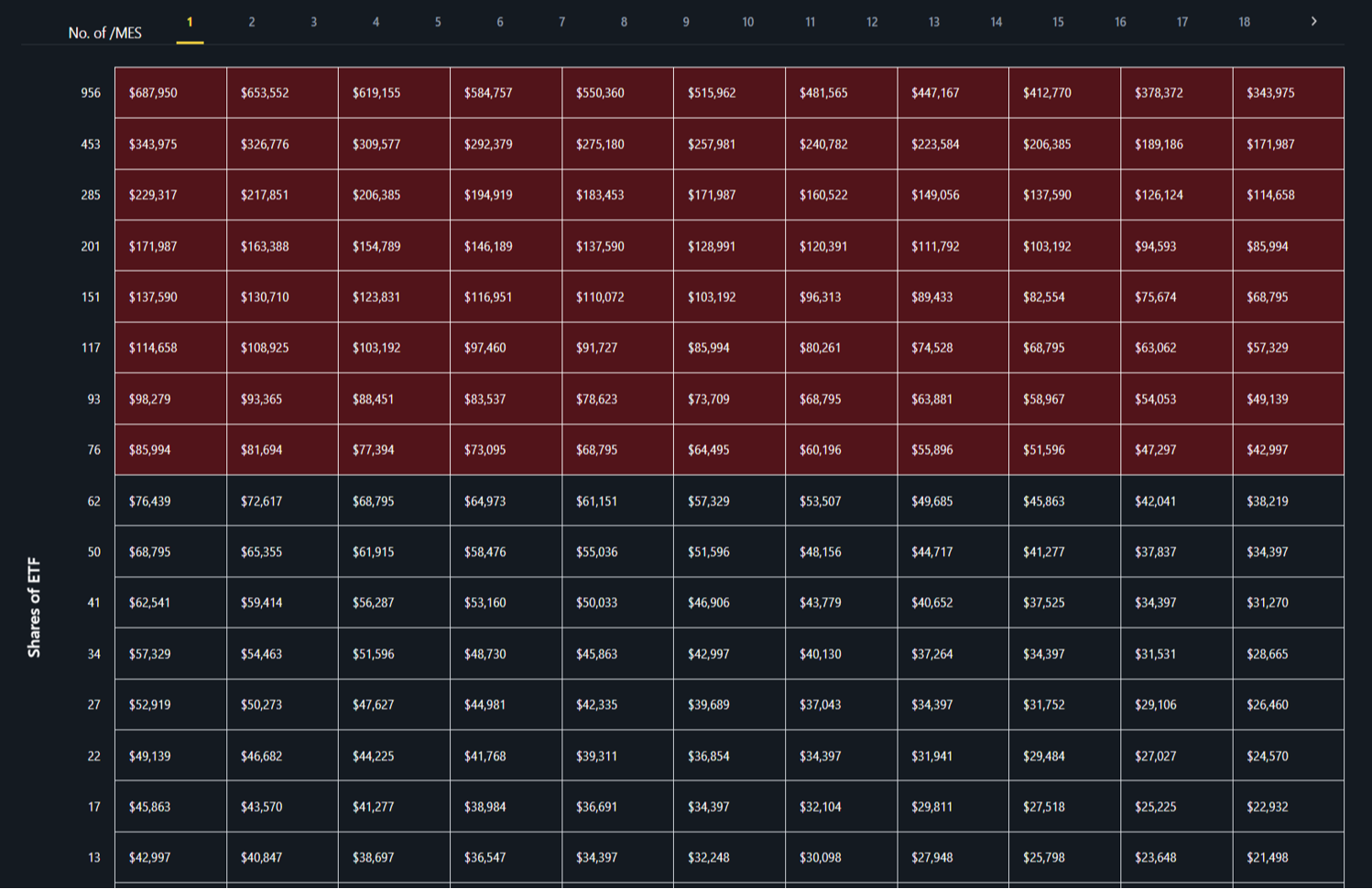Select the 13 shares row label

[93, 858]
